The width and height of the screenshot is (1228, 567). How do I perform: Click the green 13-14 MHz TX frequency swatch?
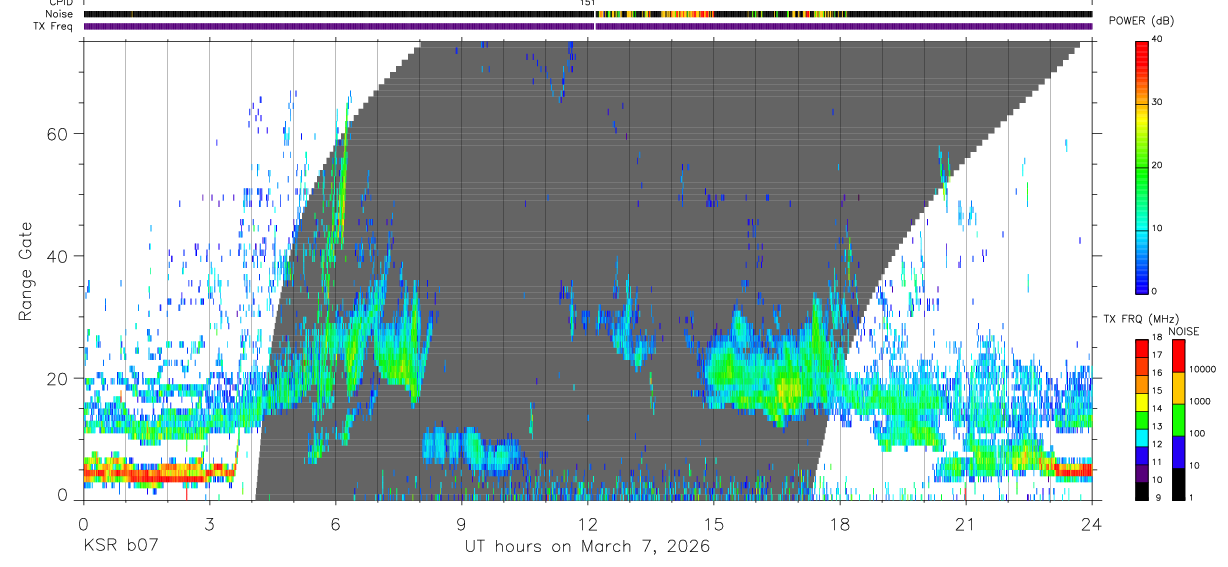tap(1142, 418)
